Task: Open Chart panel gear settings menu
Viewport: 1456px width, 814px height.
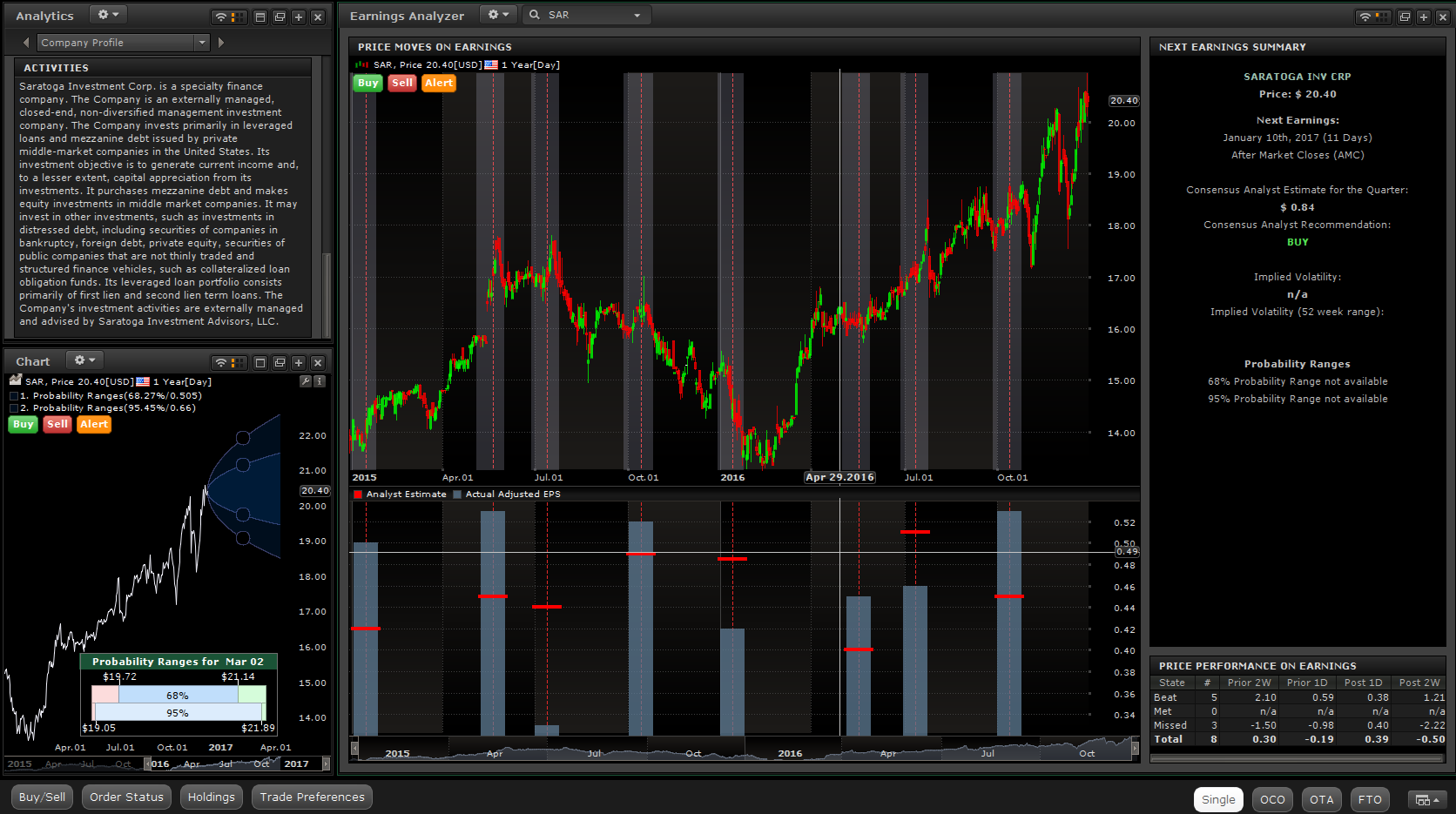Action: 84,360
